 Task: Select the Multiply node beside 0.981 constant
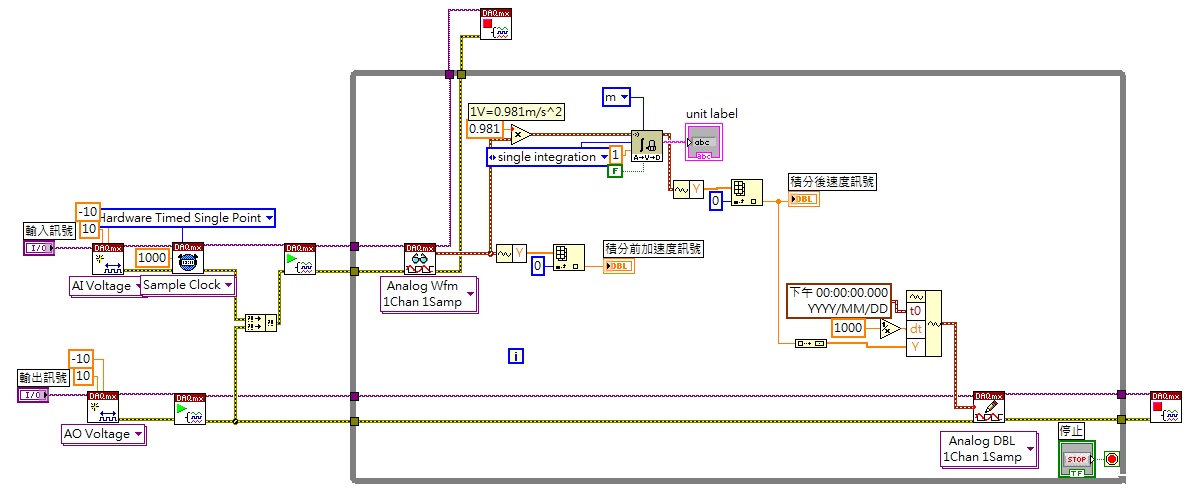(521, 135)
